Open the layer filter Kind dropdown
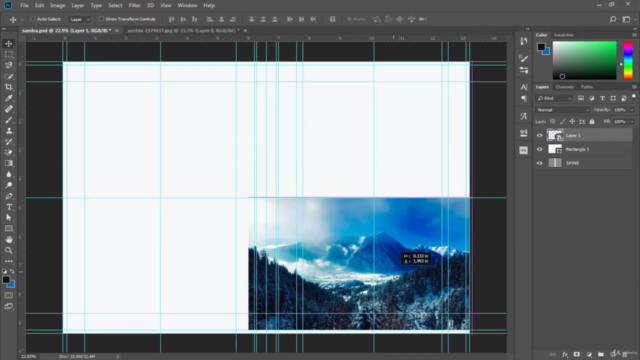The width and height of the screenshot is (640, 360). [554, 98]
